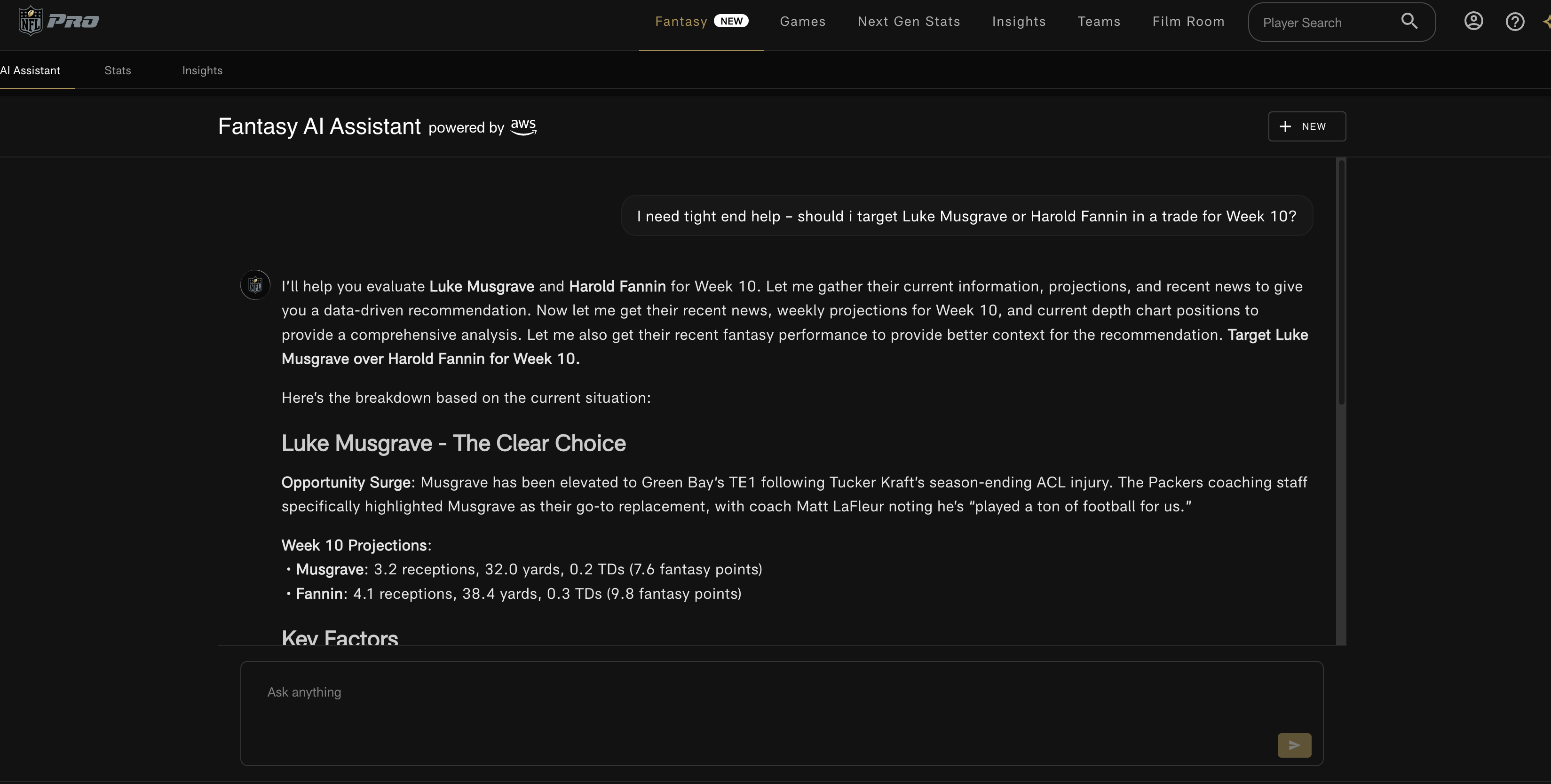Open Next Gen Stats nav item
1551x784 pixels.
[909, 22]
